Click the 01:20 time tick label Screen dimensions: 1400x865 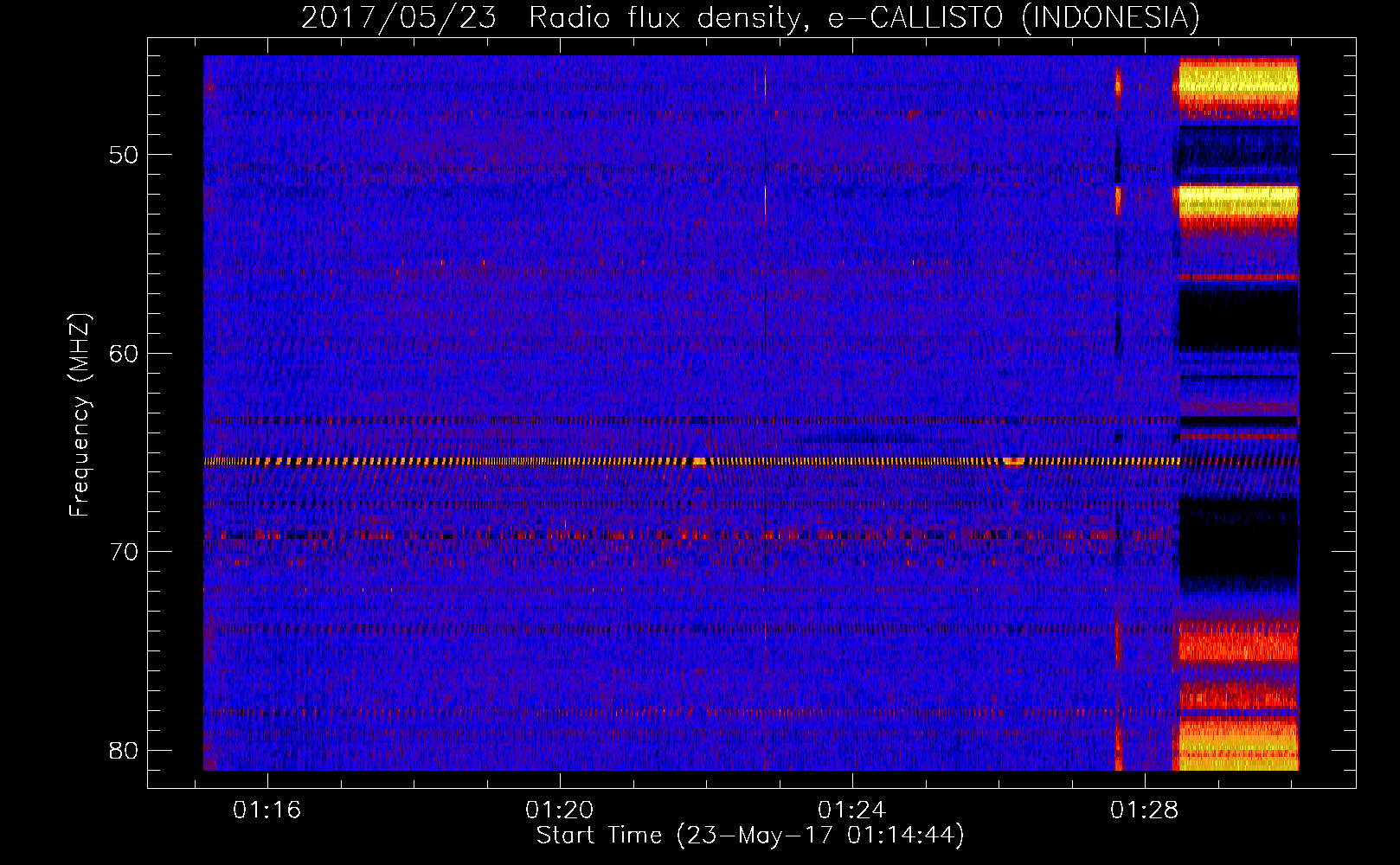coord(559,810)
